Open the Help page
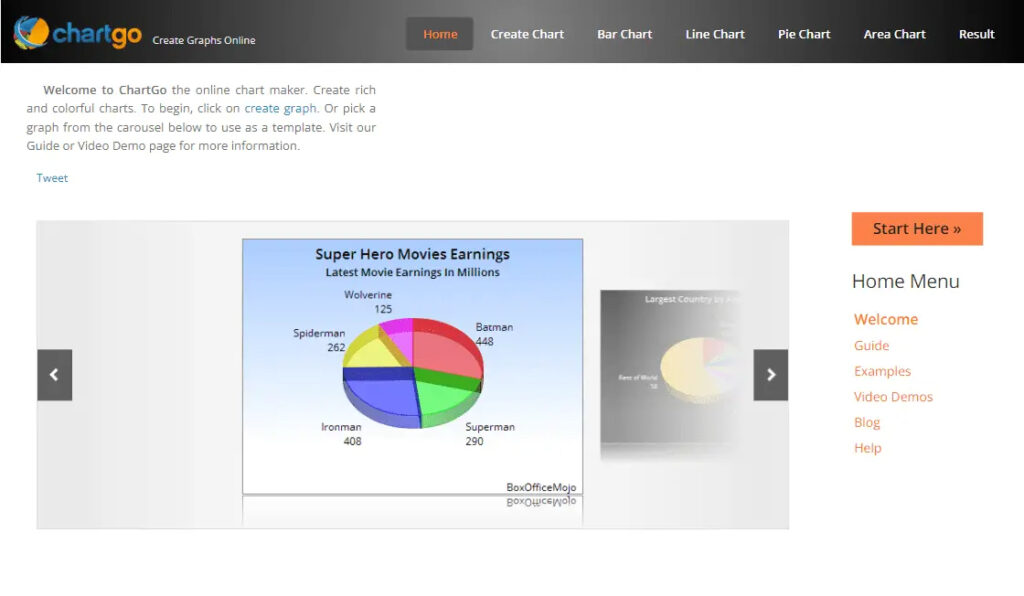Image resolution: width=1024 pixels, height=596 pixels. [866, 448]
